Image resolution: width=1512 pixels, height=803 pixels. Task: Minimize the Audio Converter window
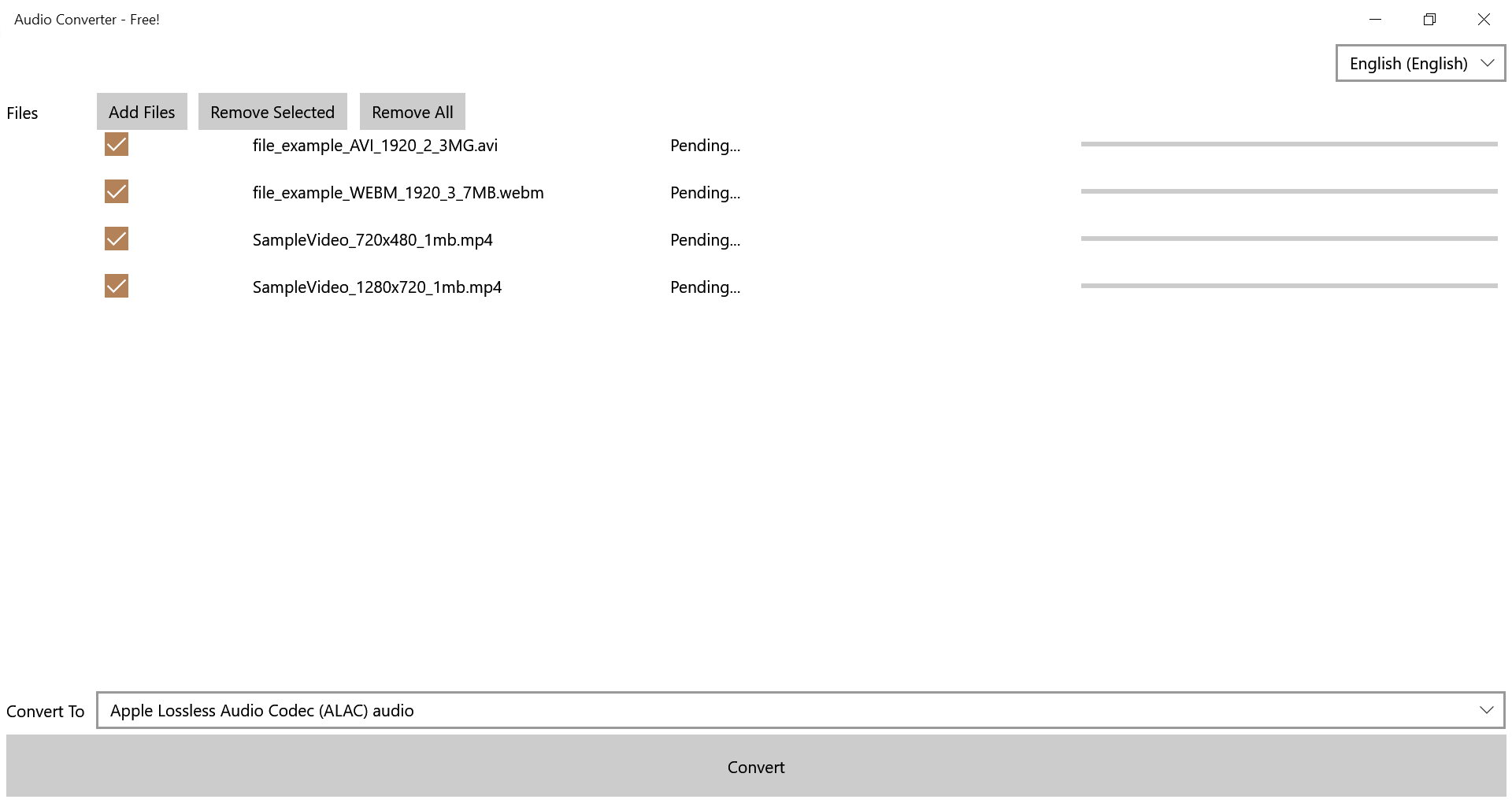click(1375, 20)
